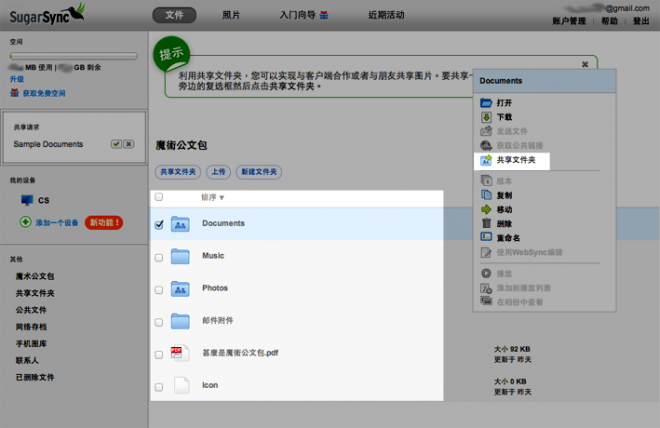
Task: Click the SugarSync logo
Action: (43, 14)
